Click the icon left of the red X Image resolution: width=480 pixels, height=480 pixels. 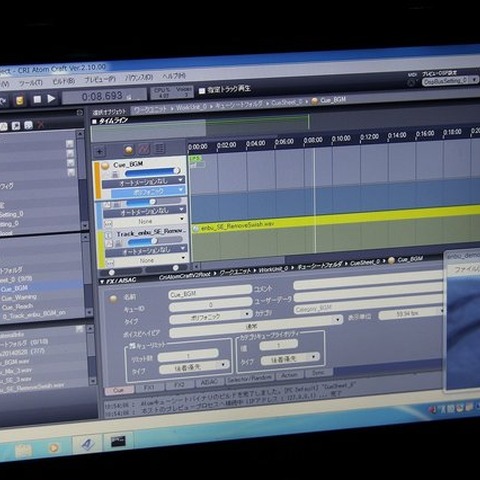[28, 125]
